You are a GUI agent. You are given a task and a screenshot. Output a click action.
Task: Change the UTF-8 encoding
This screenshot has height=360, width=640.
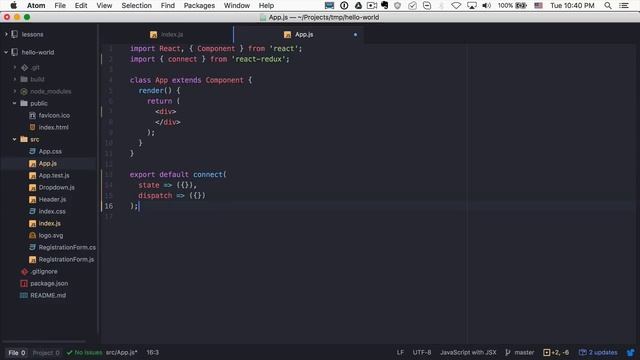[x=422, y=353]
